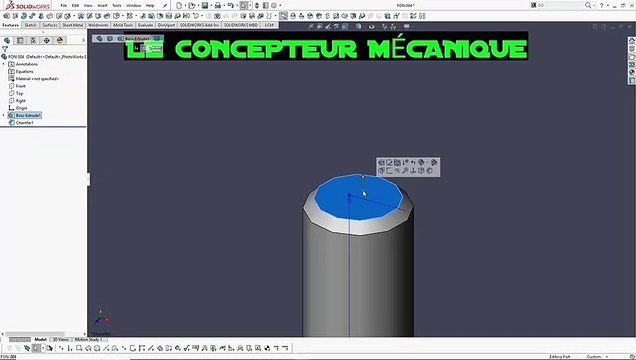The width and height of the screenshot is (636, 360).
Task: Open the Options gear icon
Action: tap(274, 5)
